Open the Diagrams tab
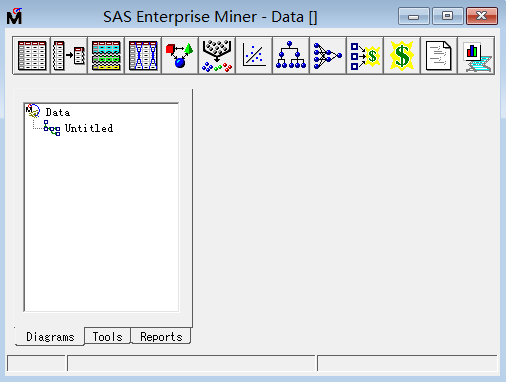 [50, 337]
